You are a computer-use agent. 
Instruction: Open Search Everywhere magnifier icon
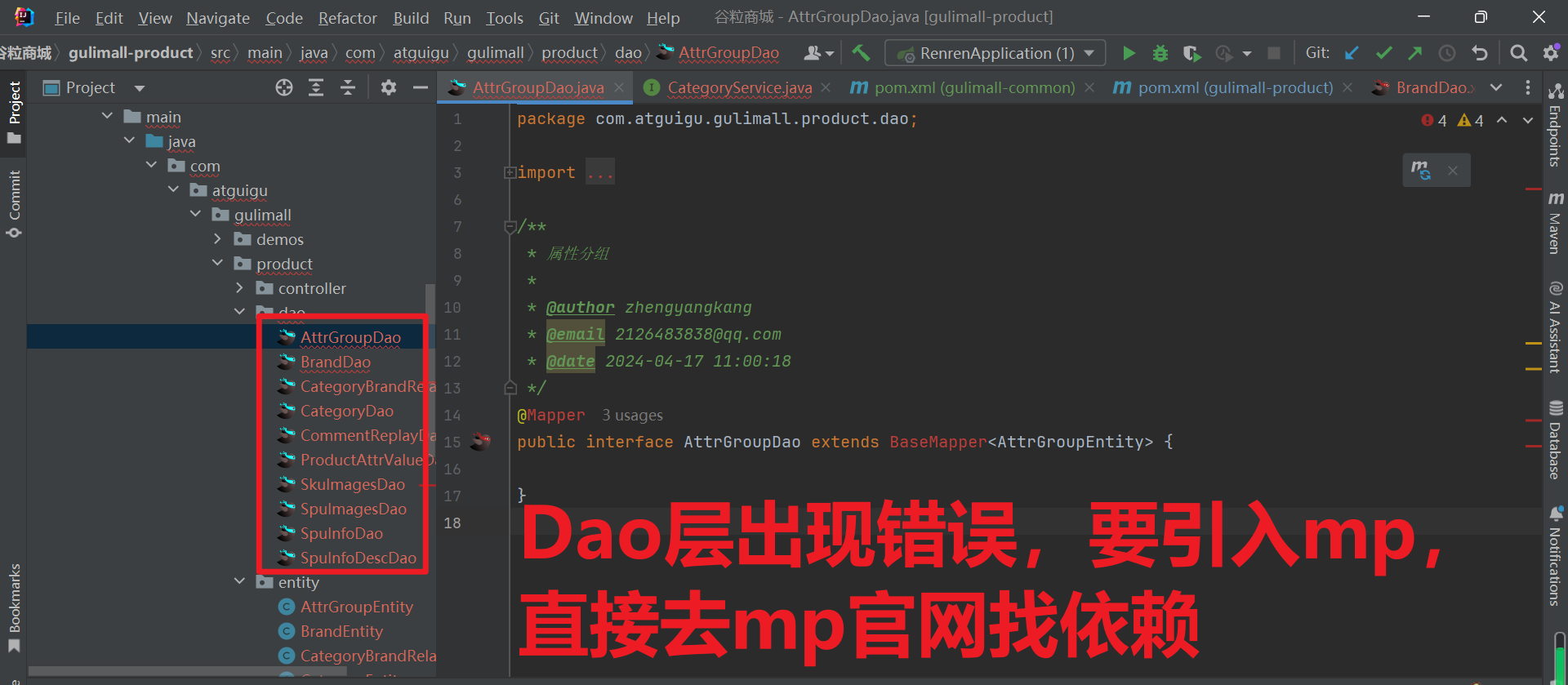(1518, 53)
